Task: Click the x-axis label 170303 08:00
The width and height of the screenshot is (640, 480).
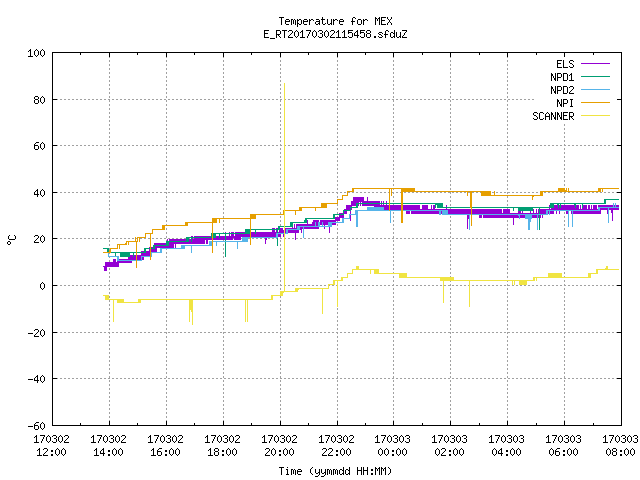Action: pos(620,446)
